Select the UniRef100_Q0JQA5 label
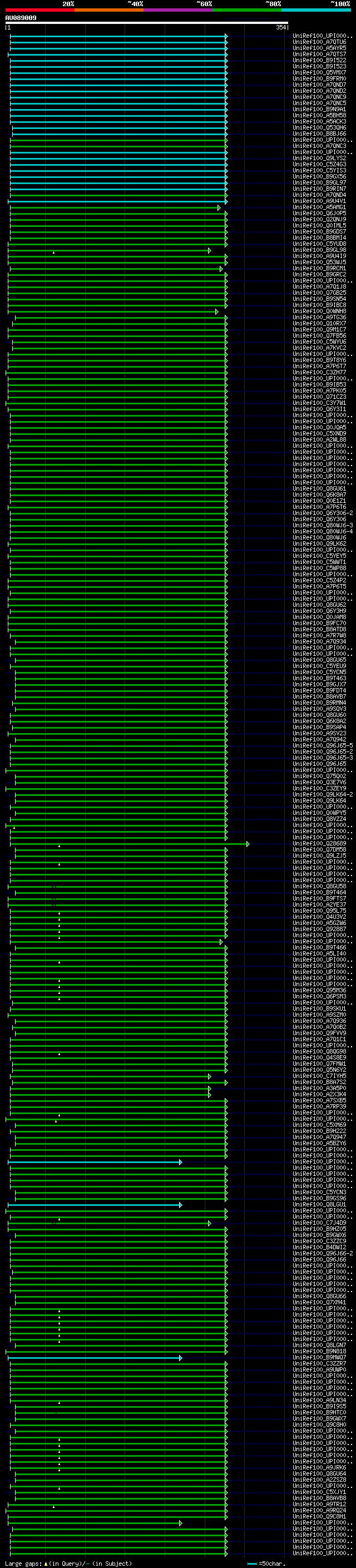 coord(319,427)
